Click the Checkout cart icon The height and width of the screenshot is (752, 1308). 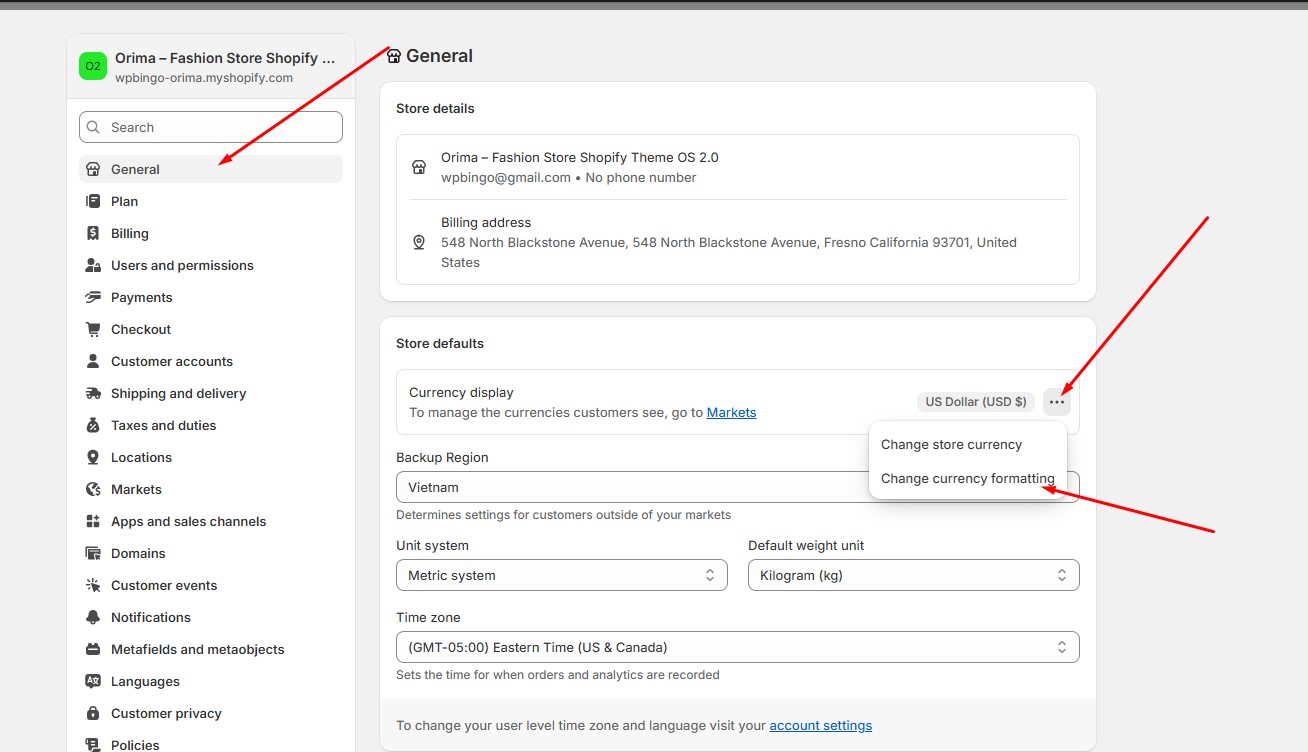93,329
